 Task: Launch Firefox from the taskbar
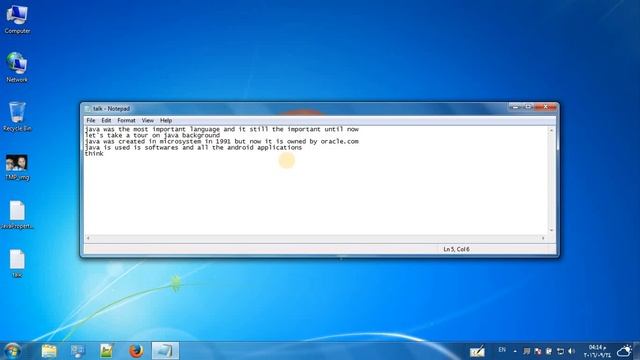pyautogui.click(x=136, y=351)
